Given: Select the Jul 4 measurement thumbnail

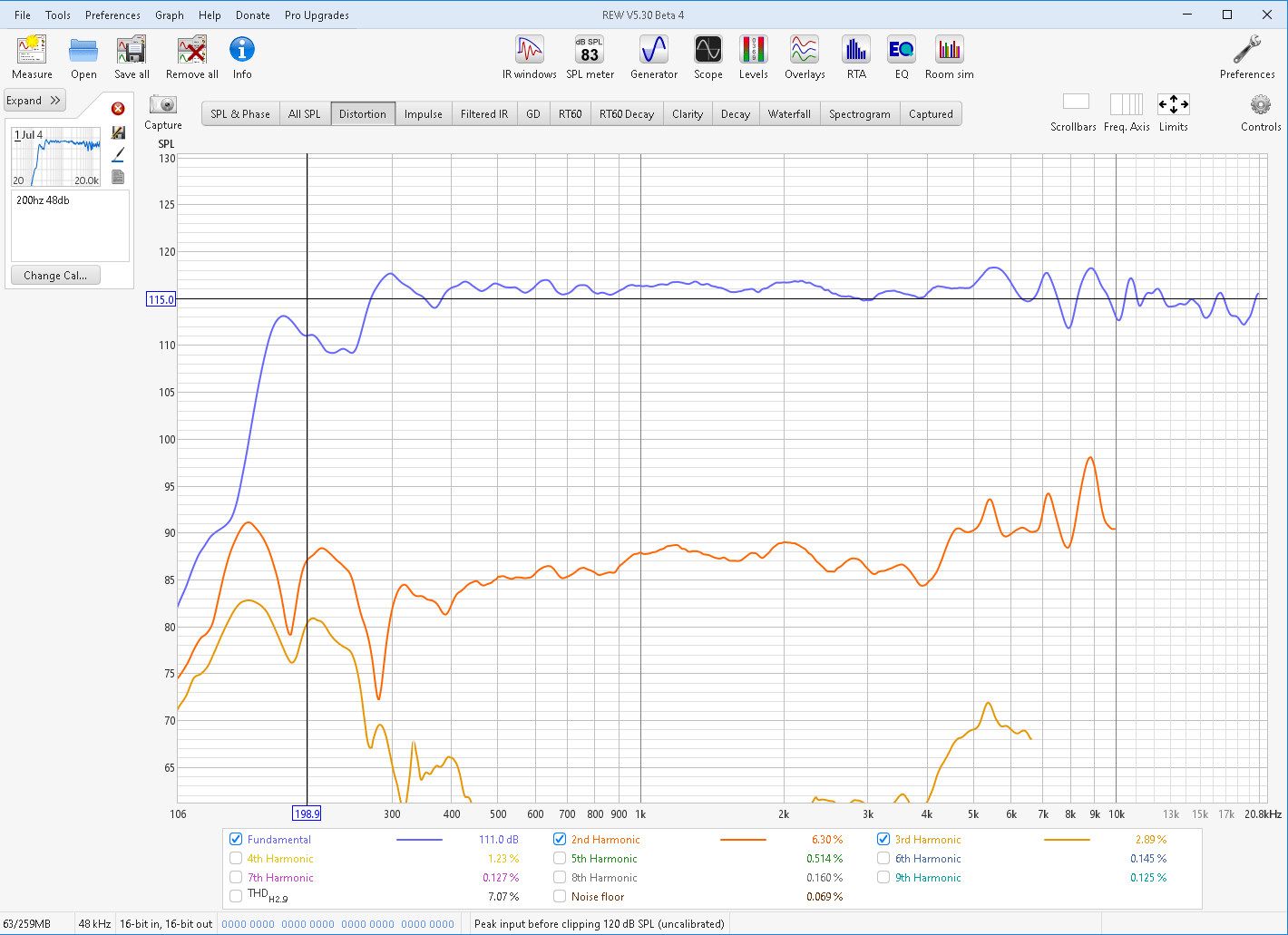Looking at the screenshot, I should [56, 156].
